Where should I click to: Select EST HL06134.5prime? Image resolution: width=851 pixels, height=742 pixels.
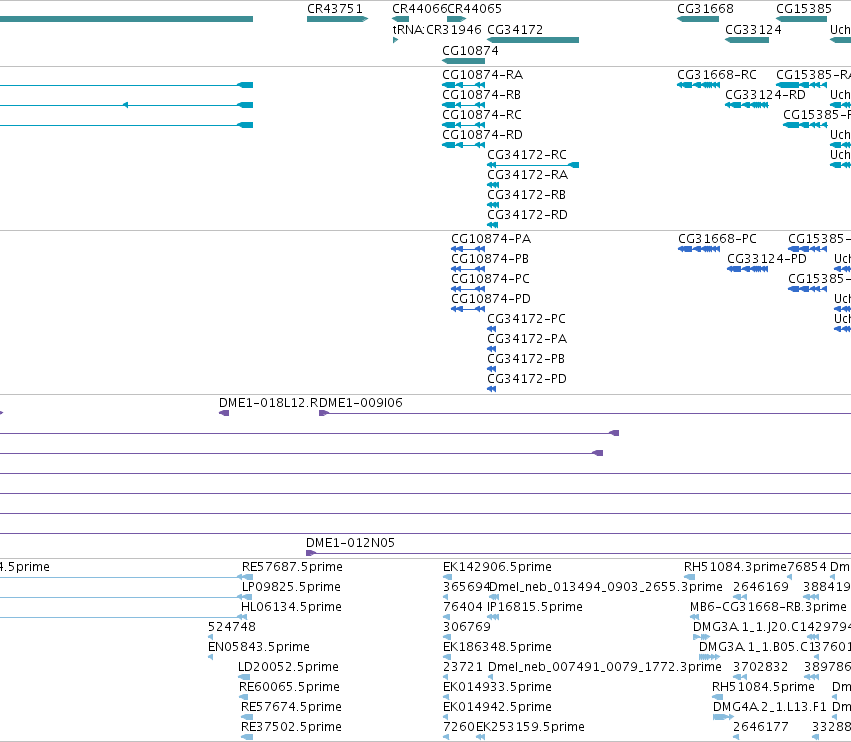point(291,607)
